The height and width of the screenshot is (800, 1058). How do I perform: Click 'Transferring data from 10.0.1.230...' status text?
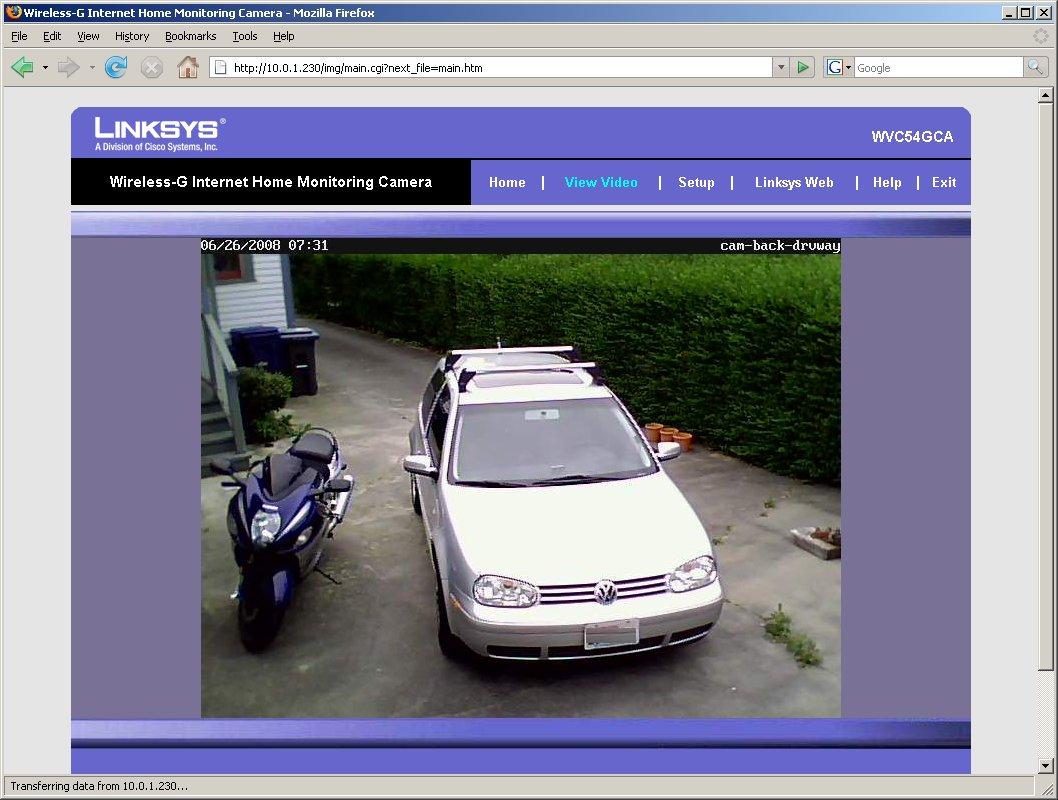coord(99,786)
